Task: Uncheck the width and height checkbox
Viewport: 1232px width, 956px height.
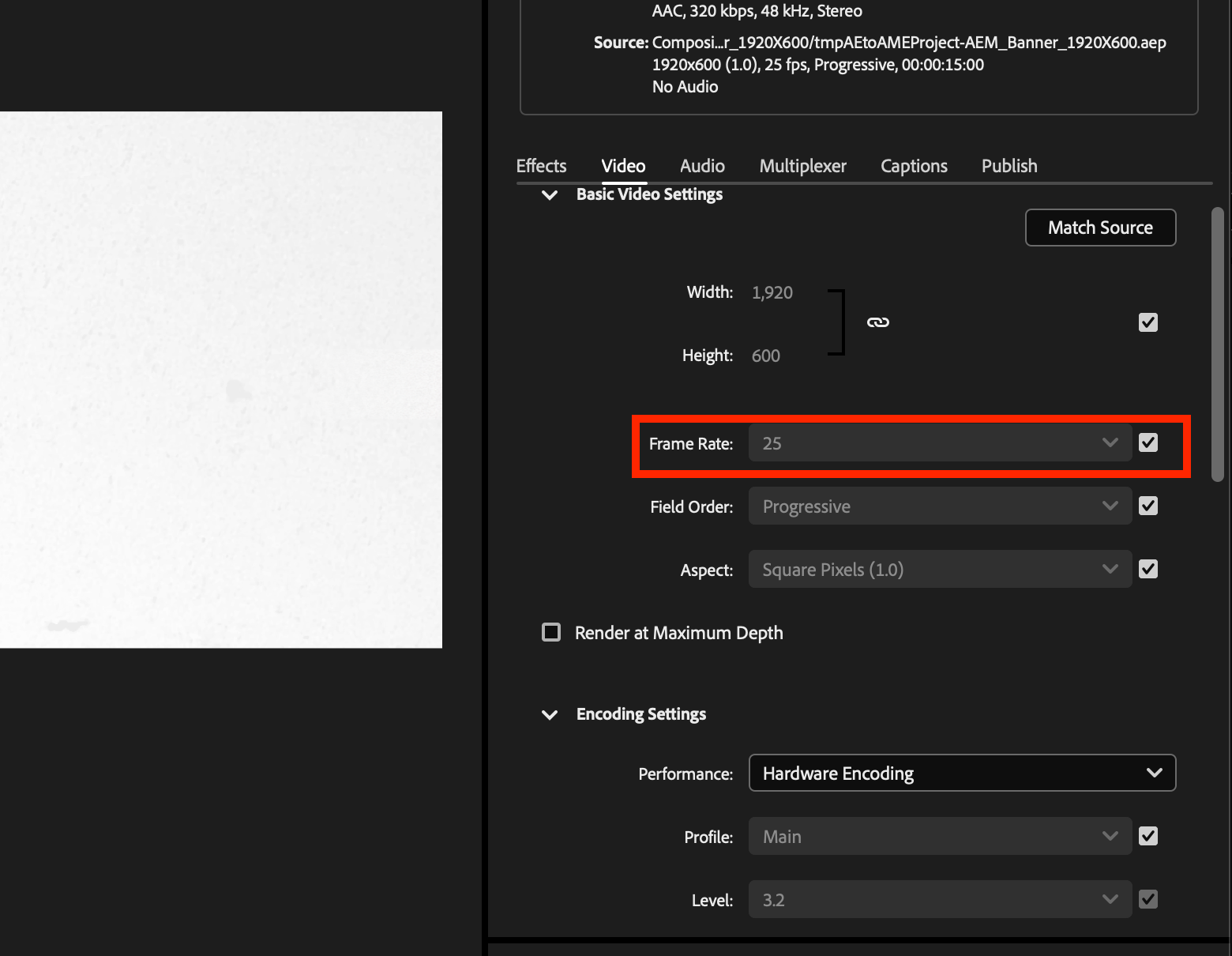Action: 1147,322
